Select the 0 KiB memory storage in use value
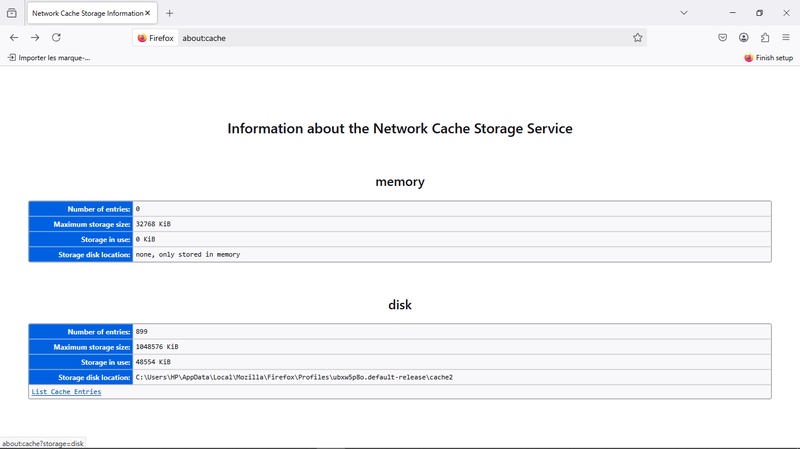This screenshot has width=800, height=449. 145,239
